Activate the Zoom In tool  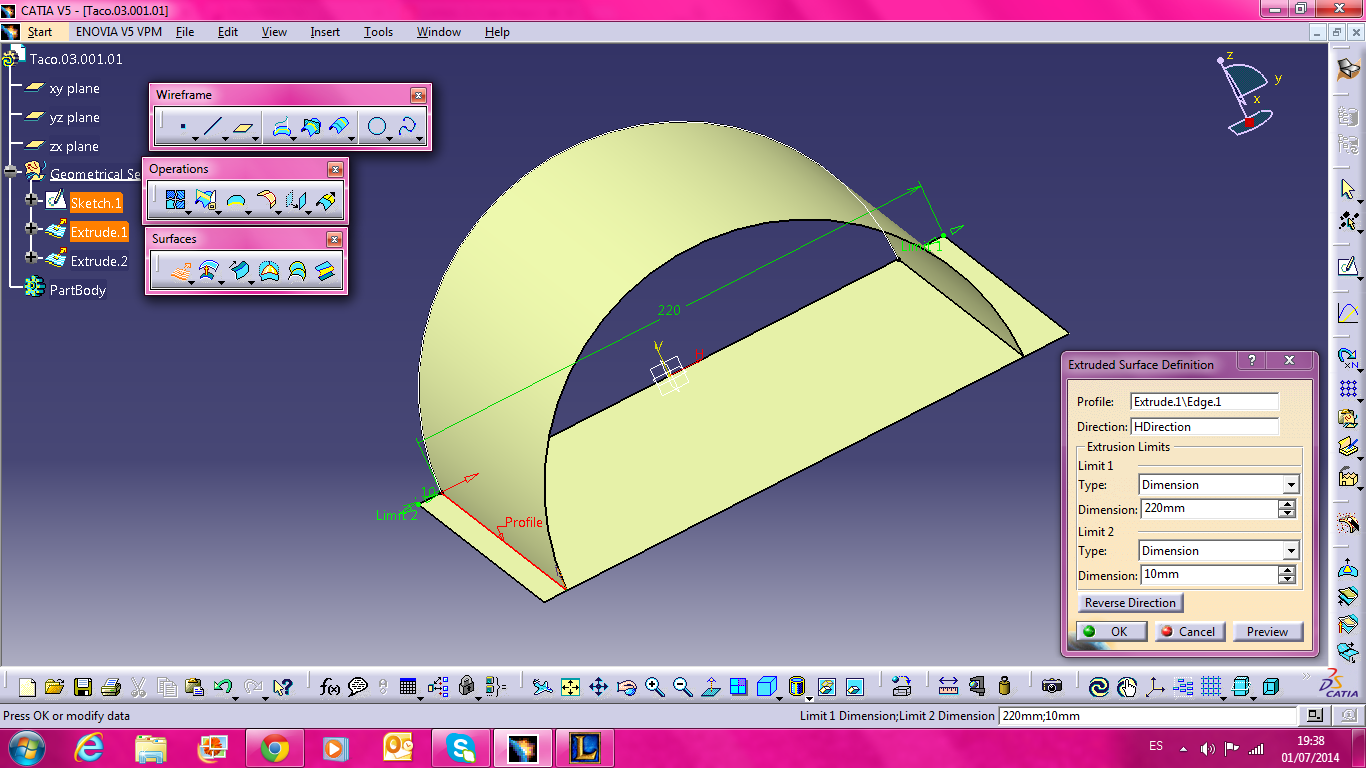tap(652, 686)
